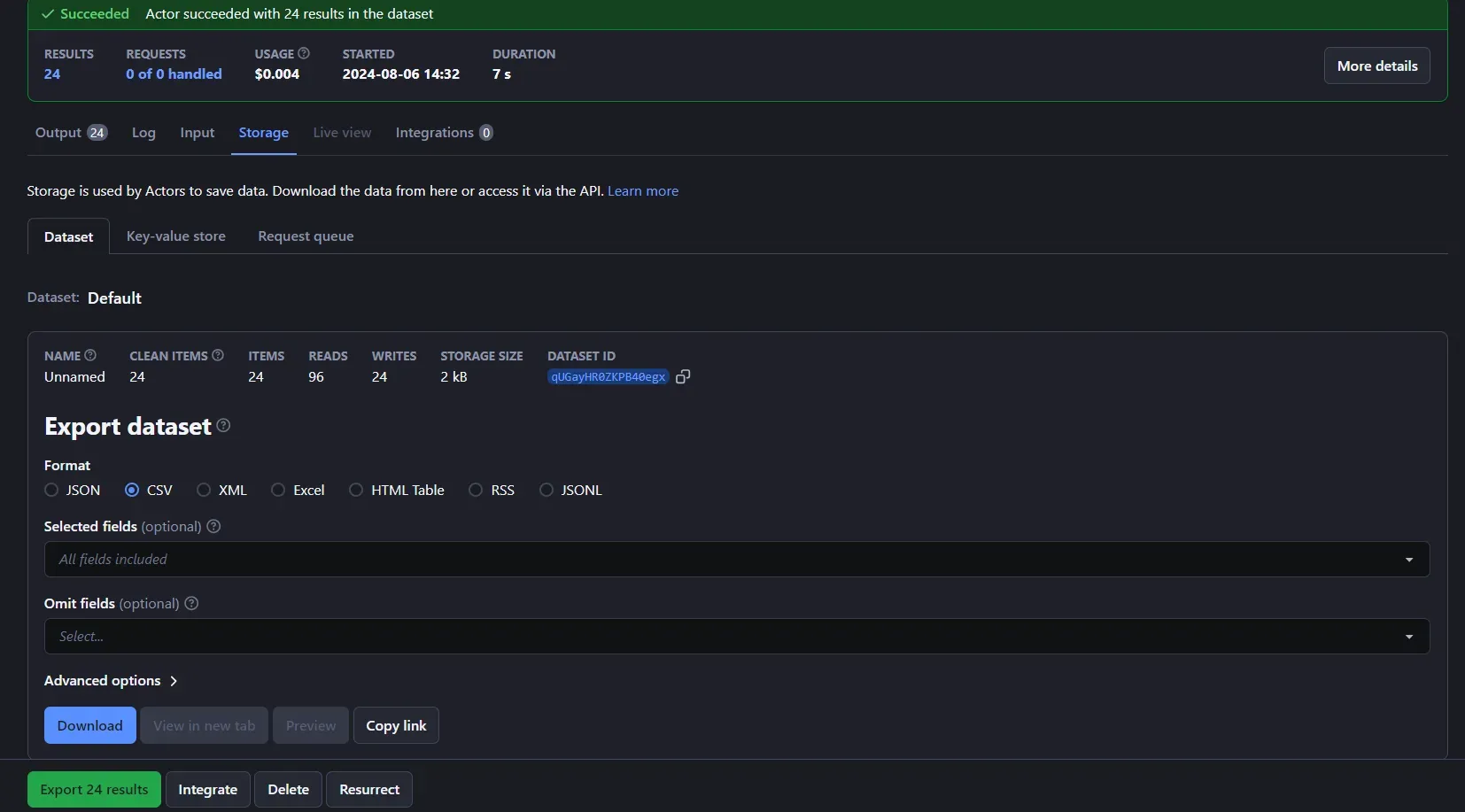1465x812 pixels.
Task: Open the USAGE info tooltip icon
Action: click(x=304, y=53)
